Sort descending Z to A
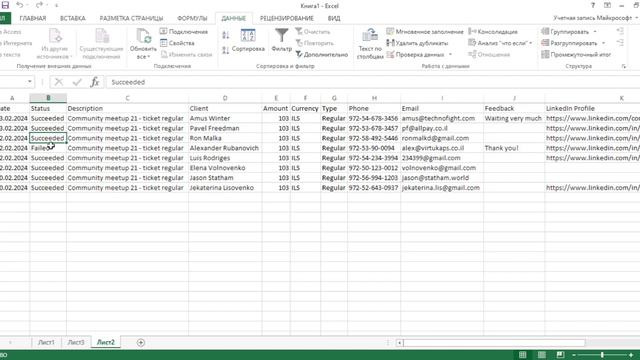The height and width of the screenshot is (360, 640). point(226,50)
